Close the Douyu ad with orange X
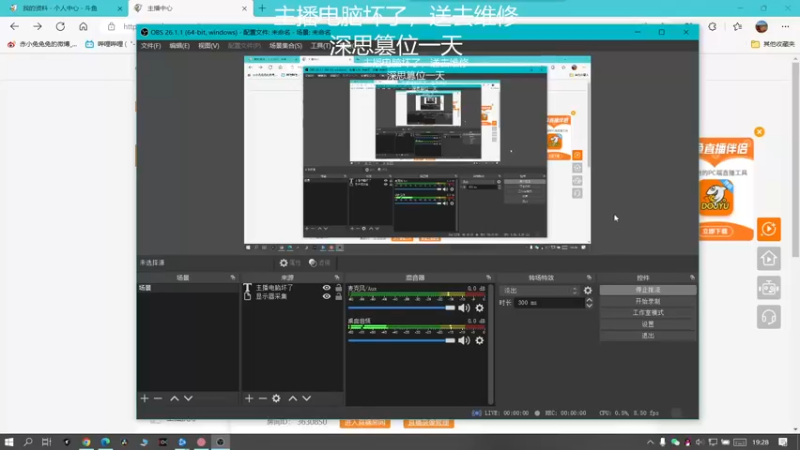 click(x=759, y=132)
